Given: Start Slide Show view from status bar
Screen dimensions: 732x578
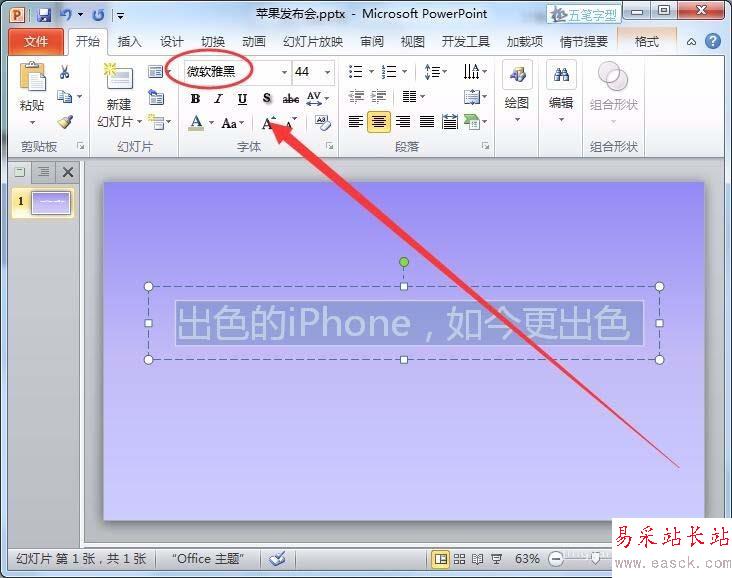Looking at the screenshot, I should click(497, 559).
